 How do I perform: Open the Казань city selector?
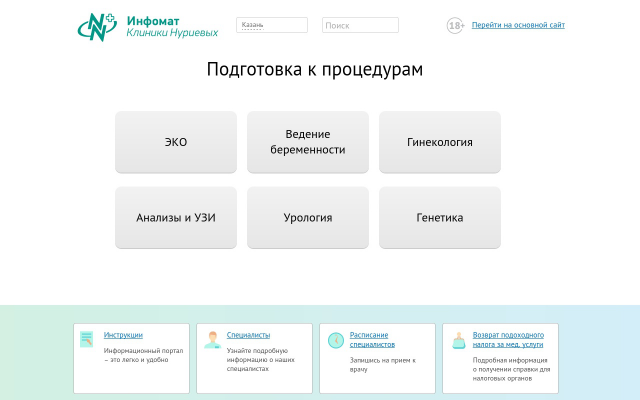pyautogui.click(x=272, y=25)
